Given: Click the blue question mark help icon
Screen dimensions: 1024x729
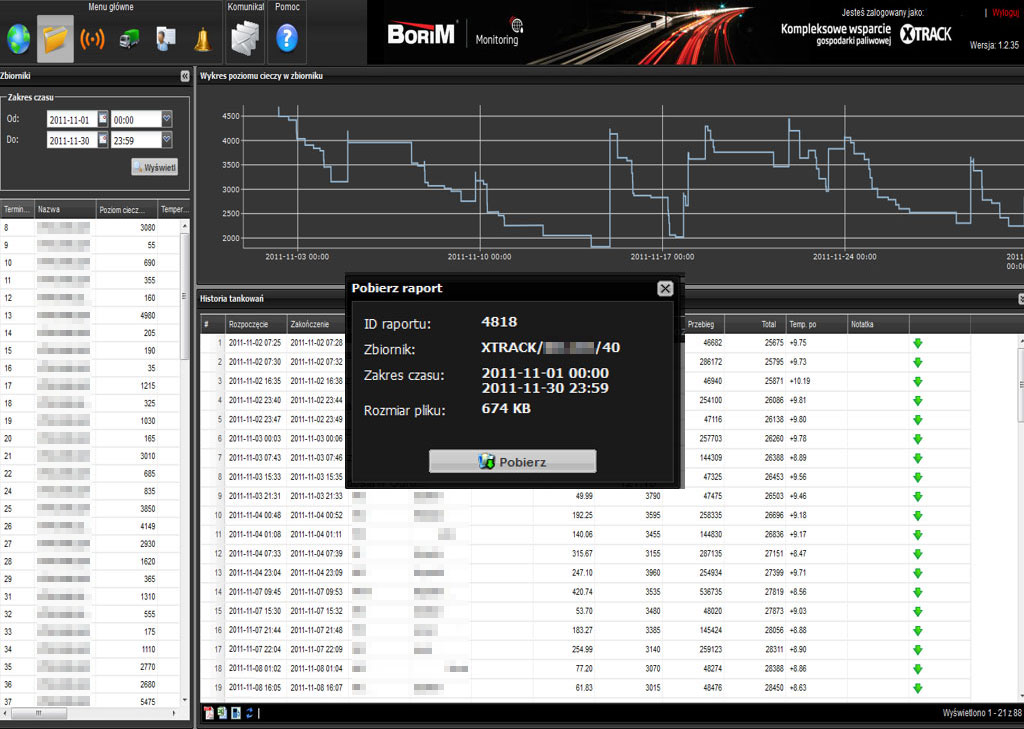Looking at the screenshot, I should [x=287, y=39].
